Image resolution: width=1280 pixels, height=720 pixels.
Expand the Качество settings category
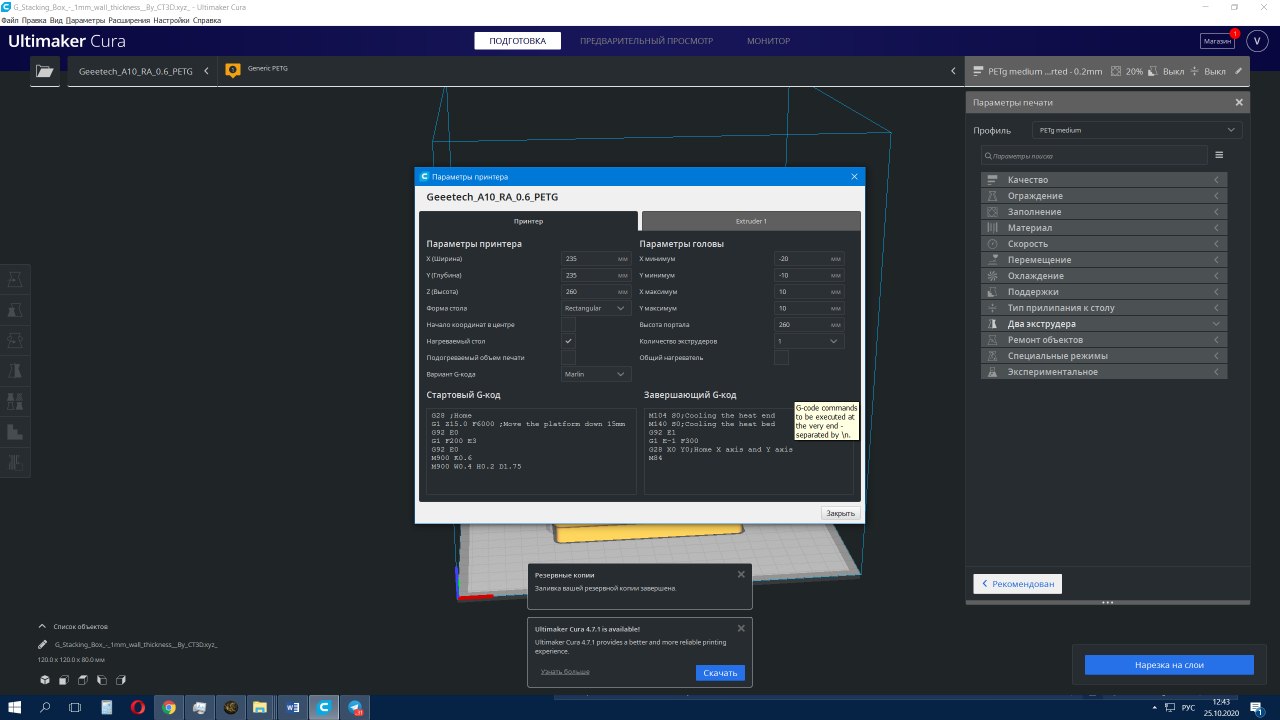click(1103, 180)
